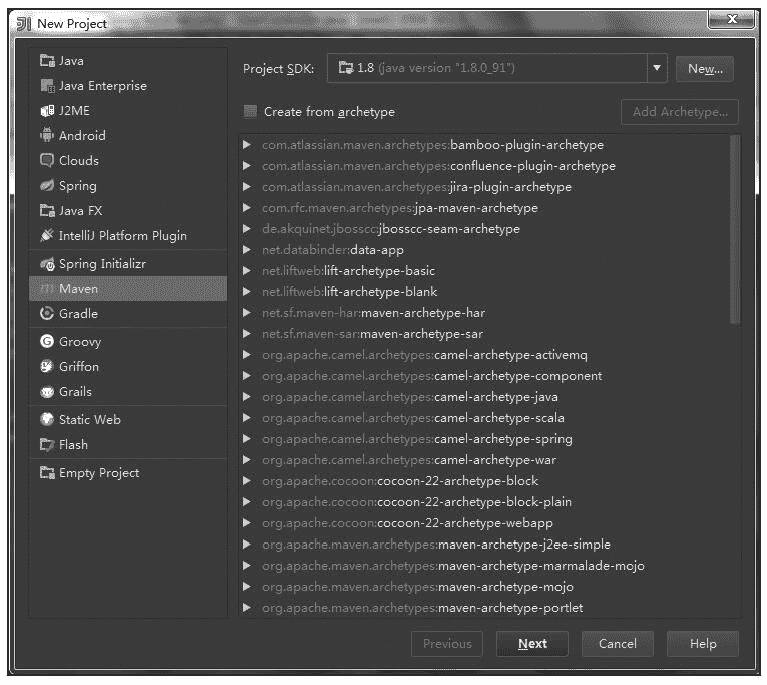767x685 pixels.
Task: Click the Android icon in project list
Action: tap(46, 136)
